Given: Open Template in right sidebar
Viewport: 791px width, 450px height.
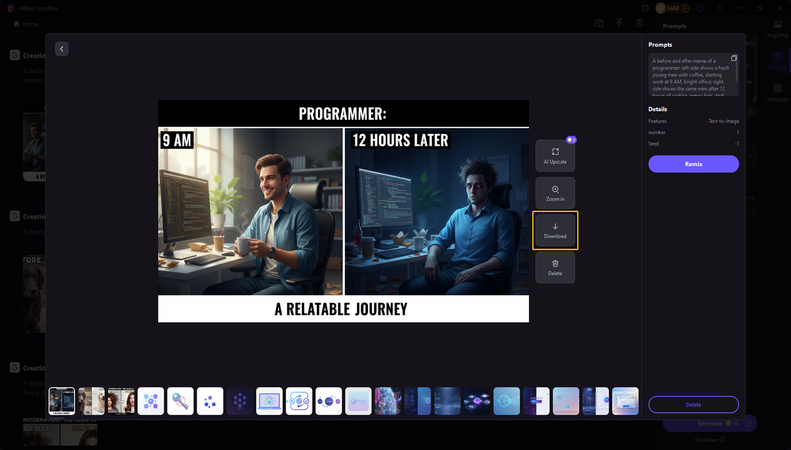Looking at the screenshot, I should pyautogui.click(x=777, y=93).
